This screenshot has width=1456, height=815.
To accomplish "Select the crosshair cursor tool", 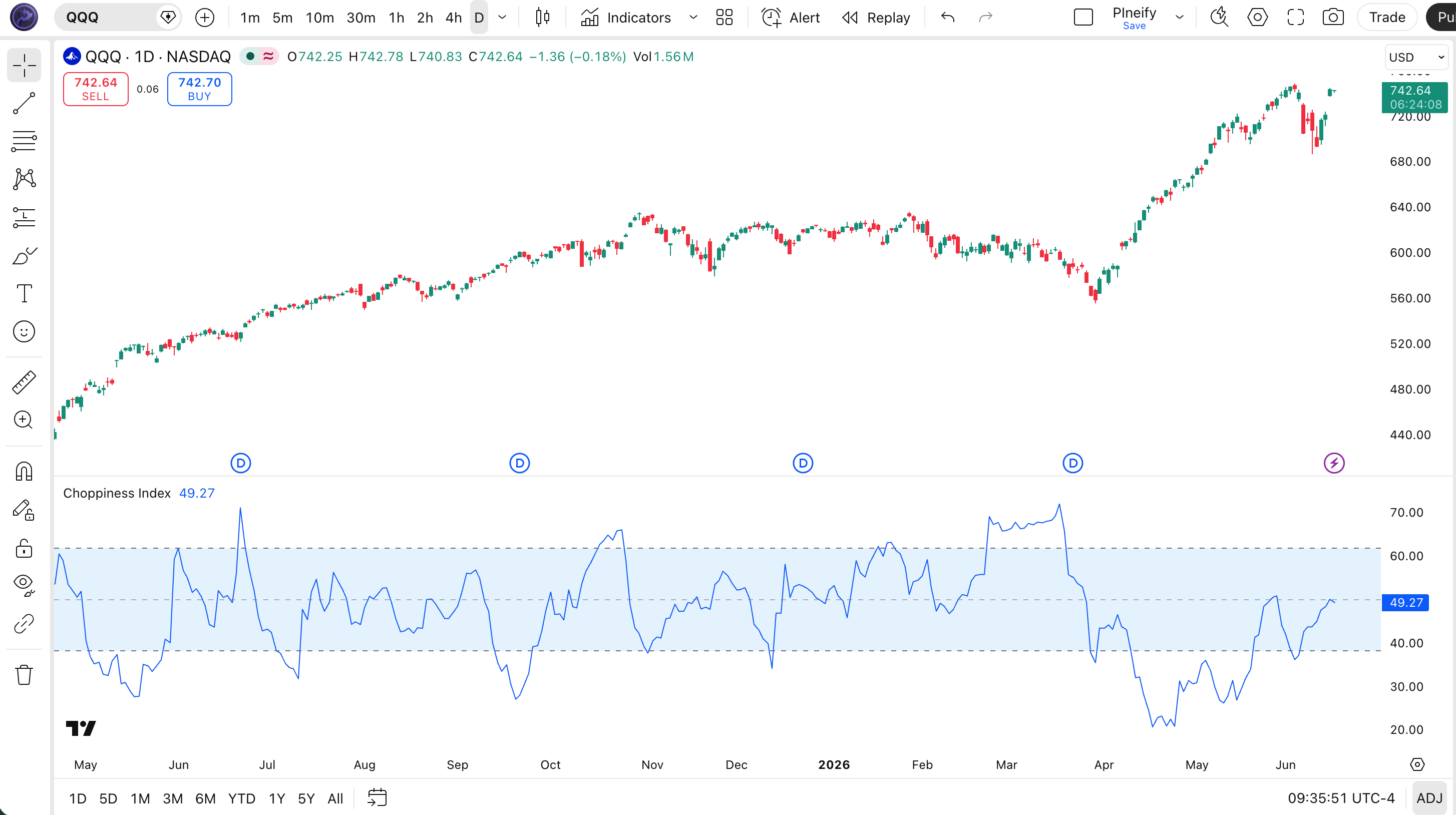I will [24, 65].
